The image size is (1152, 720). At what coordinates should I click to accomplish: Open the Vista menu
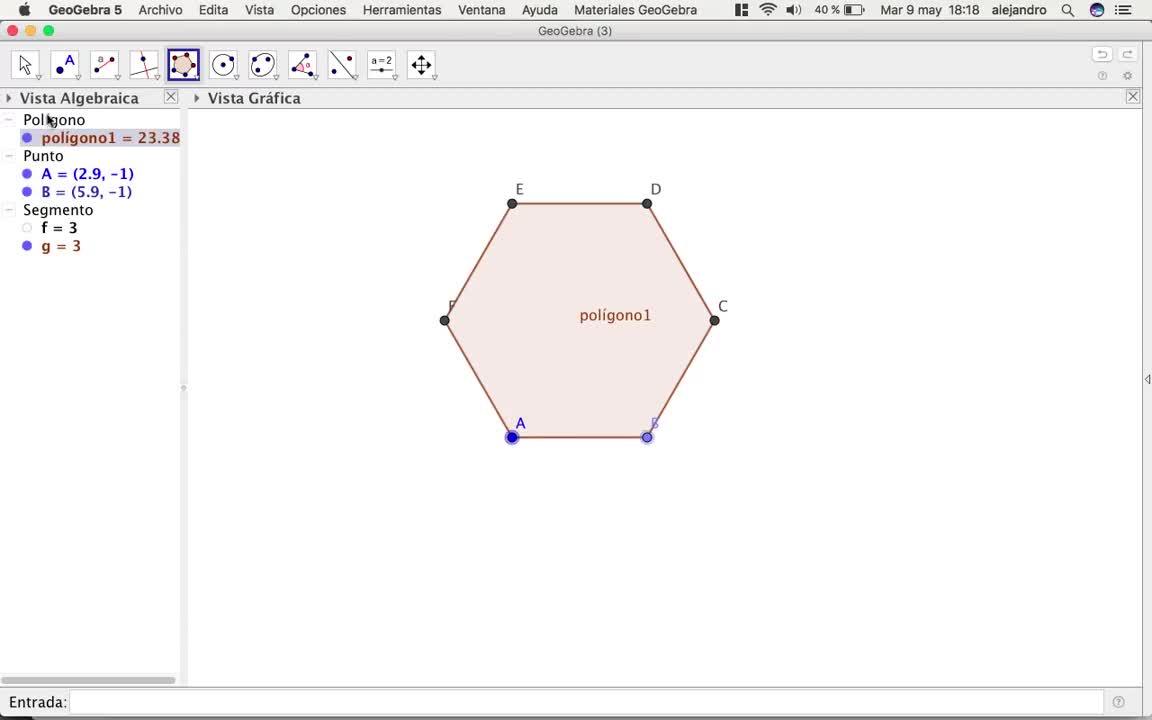point(259,10)
